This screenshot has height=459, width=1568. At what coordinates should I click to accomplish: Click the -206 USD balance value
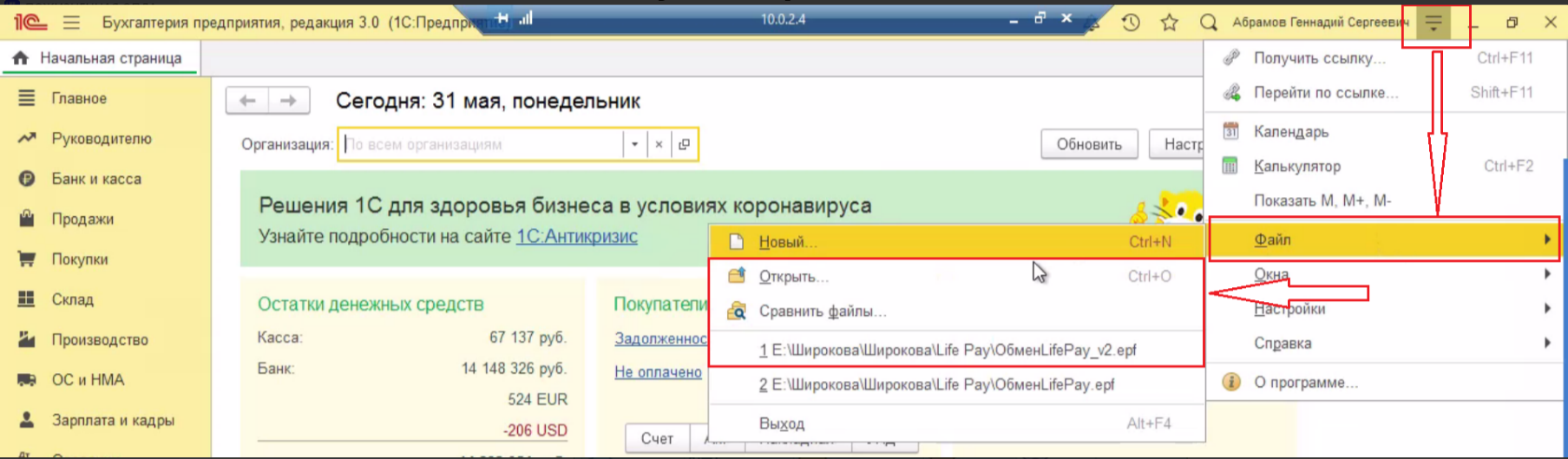(x=535, y=430)
